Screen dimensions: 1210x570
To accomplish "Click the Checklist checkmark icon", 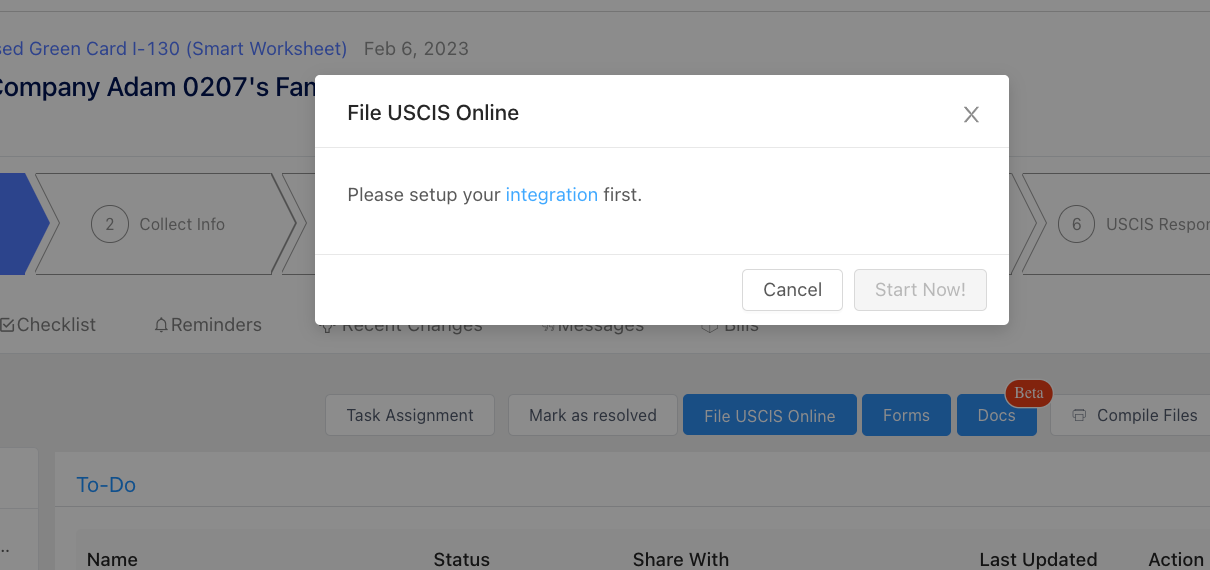I will tap(7, 325).
